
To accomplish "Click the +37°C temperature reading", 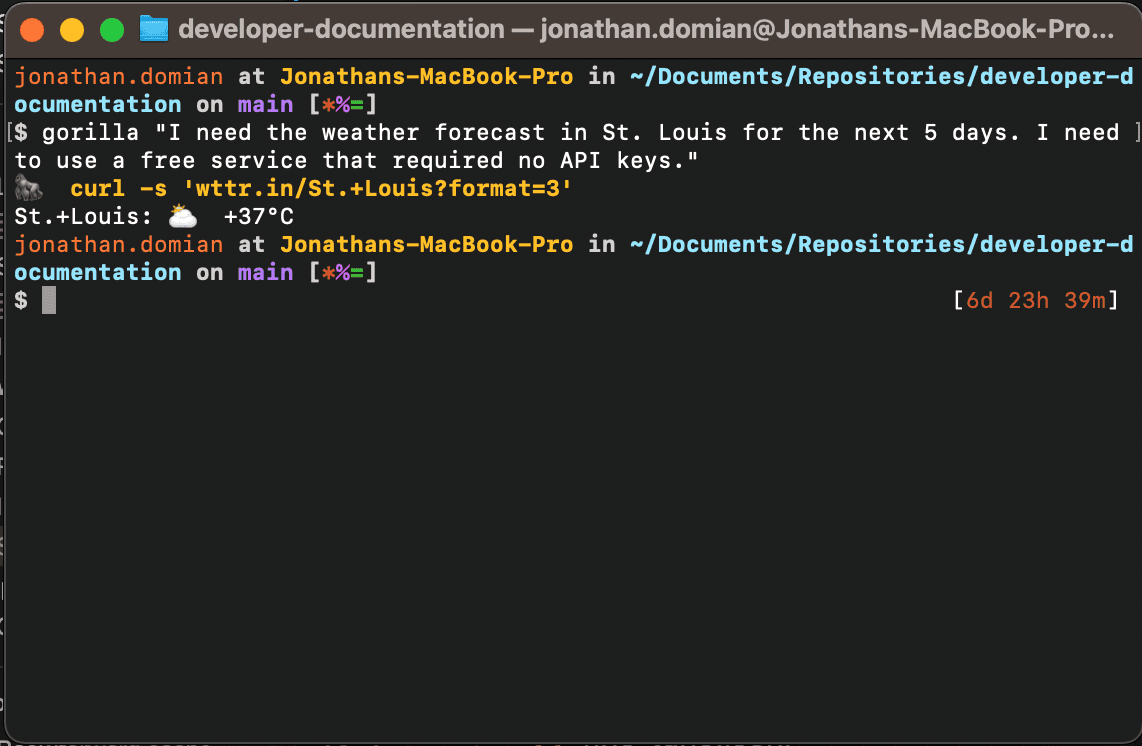I will 258,216.
